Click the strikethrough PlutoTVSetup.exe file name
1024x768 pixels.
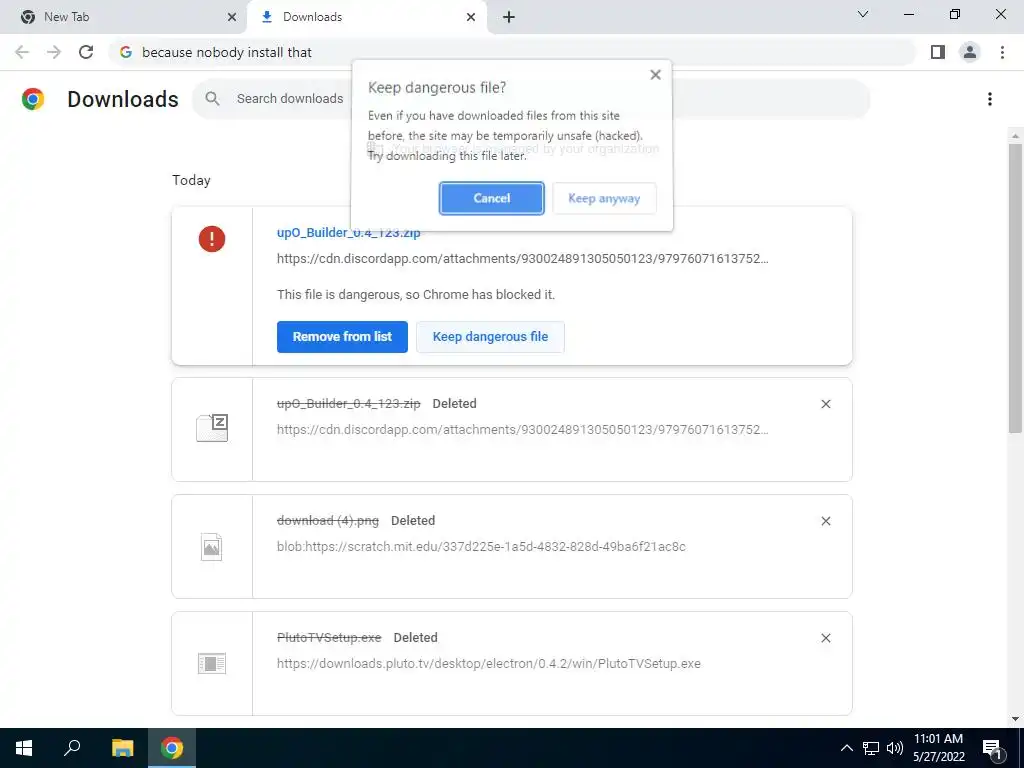329,637
